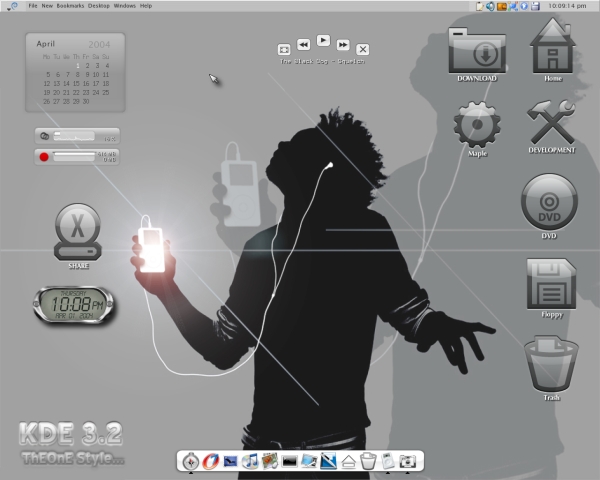Open the DVD disc icon
600x480 pixels.
coord(549,202)
